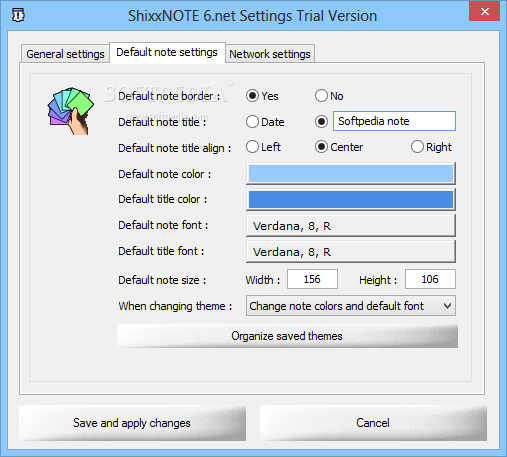Click the 'Default note title align :' label

click(x=175, y=148)
